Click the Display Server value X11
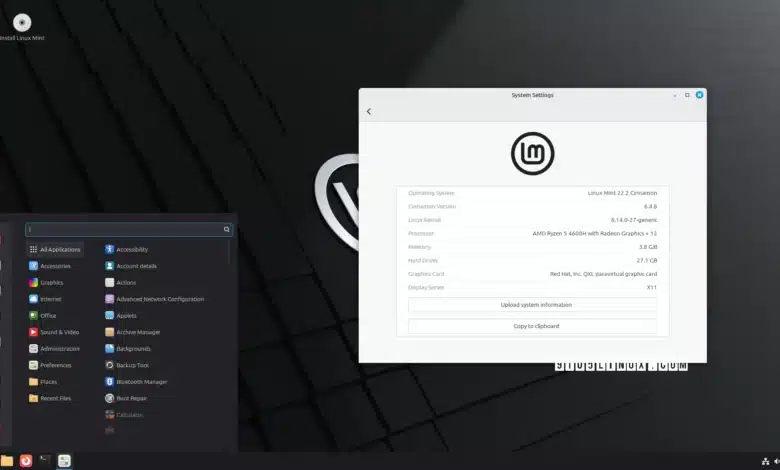 652,287
